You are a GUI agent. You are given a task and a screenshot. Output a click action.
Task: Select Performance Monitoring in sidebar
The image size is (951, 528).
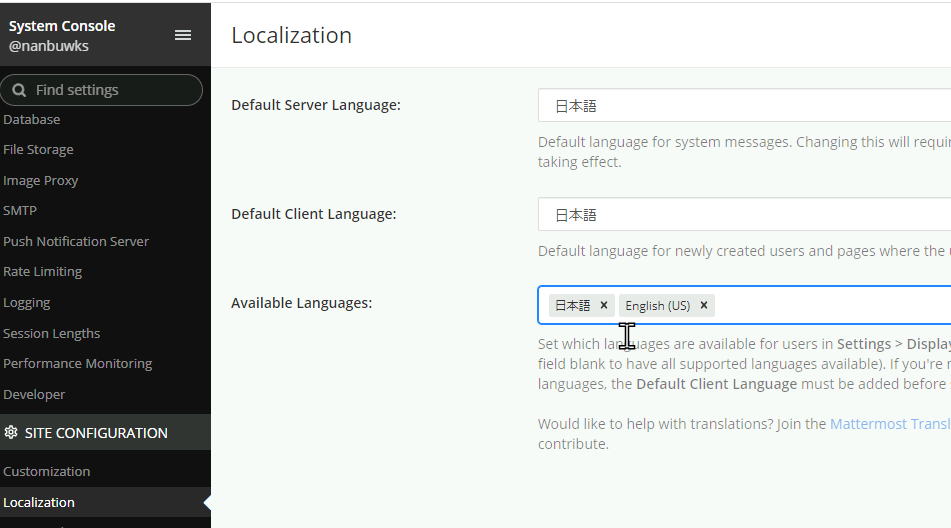pos(78,363)
